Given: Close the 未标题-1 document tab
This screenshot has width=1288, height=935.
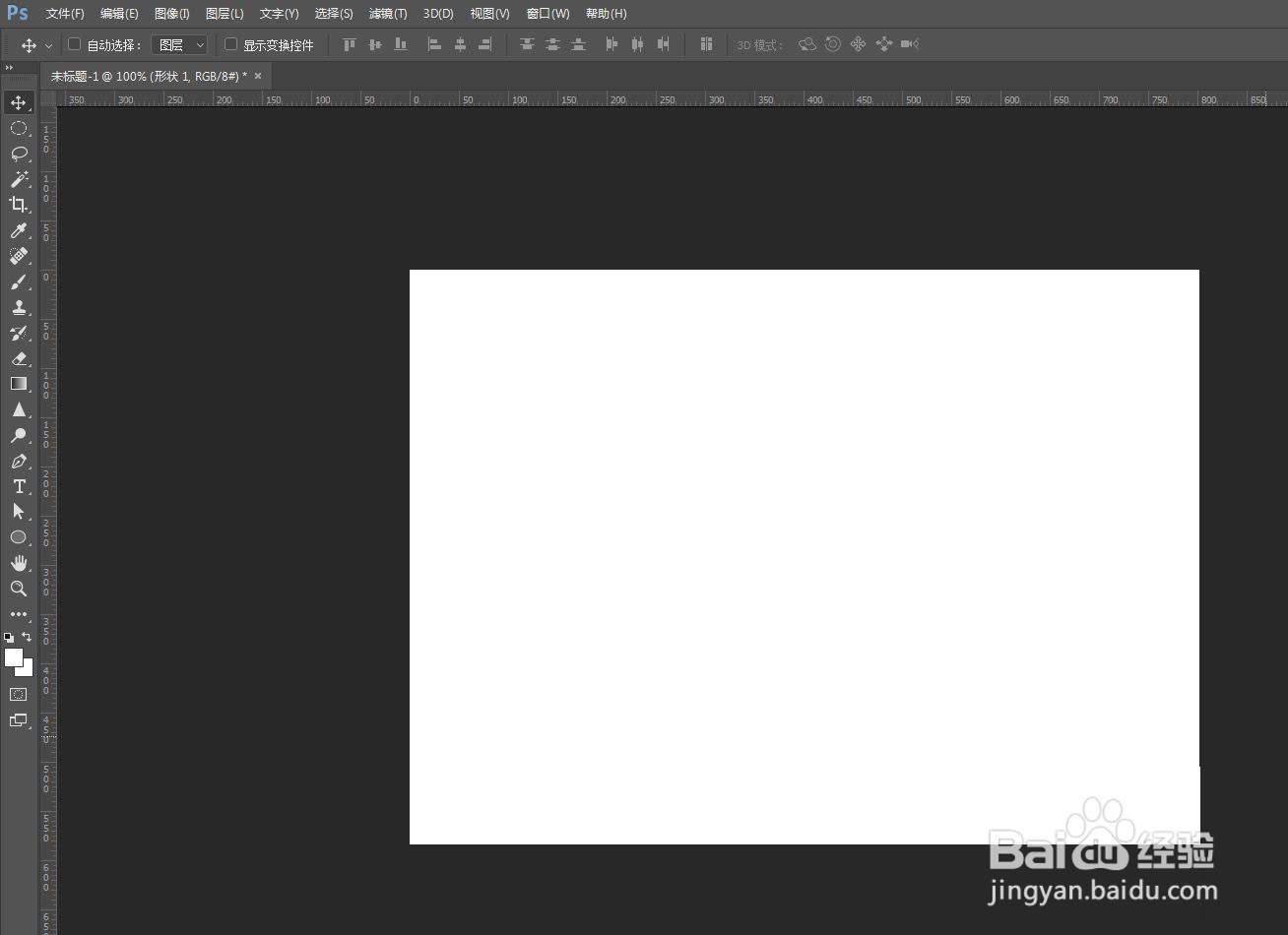Looking at the screenshot, I should [x=258, y=76].
